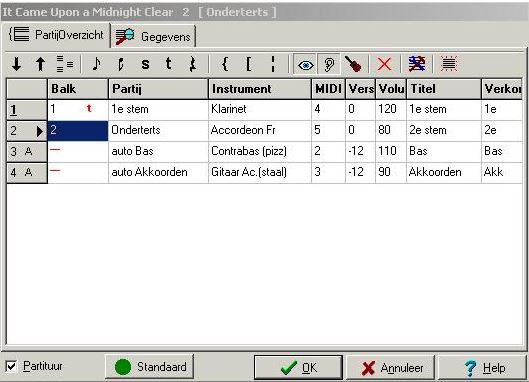Image resolution: width=529 pixels, height=382 pixels.
Task: Select row header 4 A
Action: coord(27,173)
